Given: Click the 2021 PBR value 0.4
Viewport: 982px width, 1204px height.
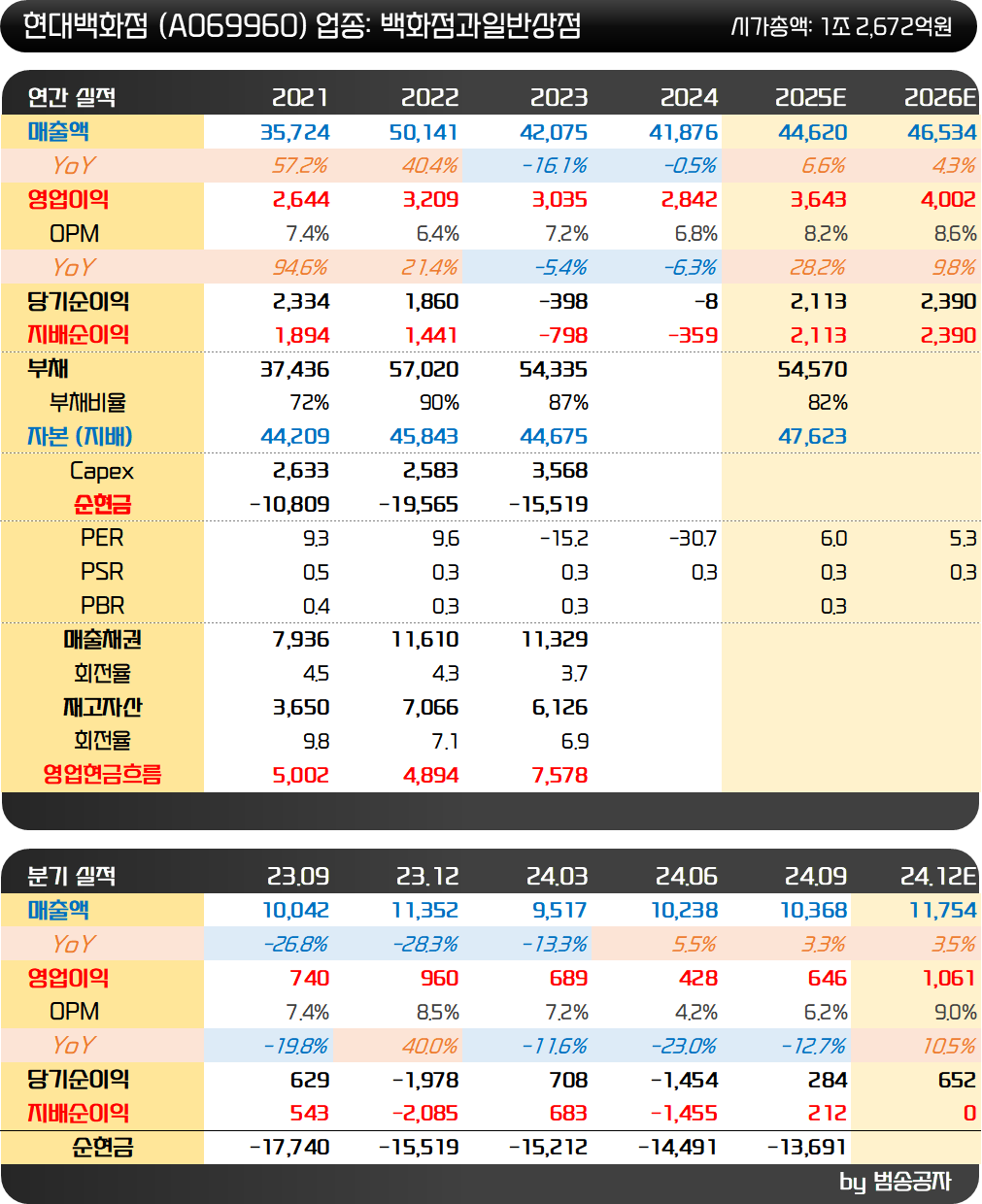Looking at the screenshot, I should 316,607.
